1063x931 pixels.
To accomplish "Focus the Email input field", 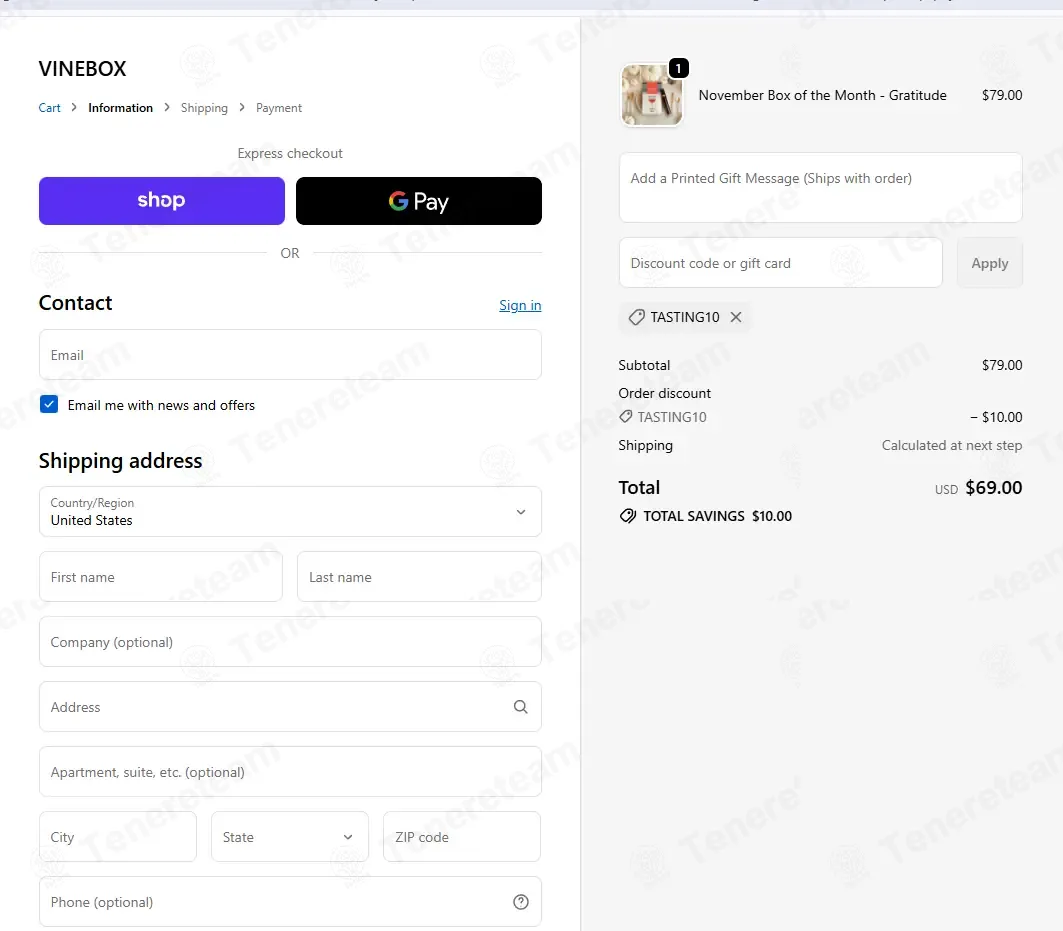I will 290,355.
